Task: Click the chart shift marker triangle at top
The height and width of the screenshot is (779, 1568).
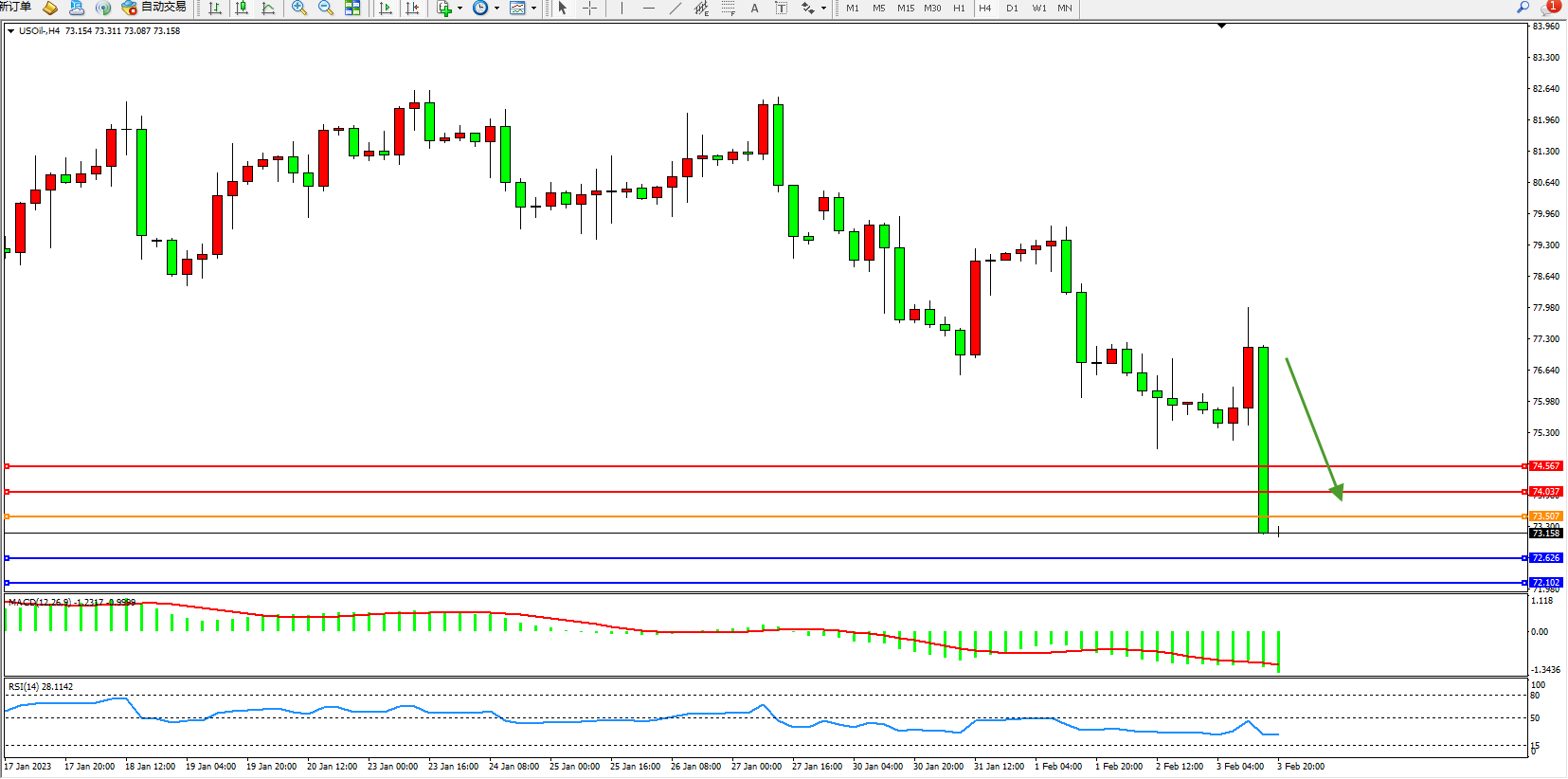Action: [x=1221, y=26]
